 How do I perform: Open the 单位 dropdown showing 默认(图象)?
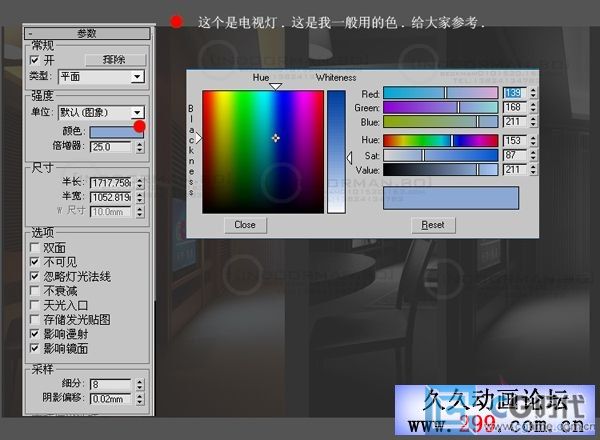(x=102, y=112)
